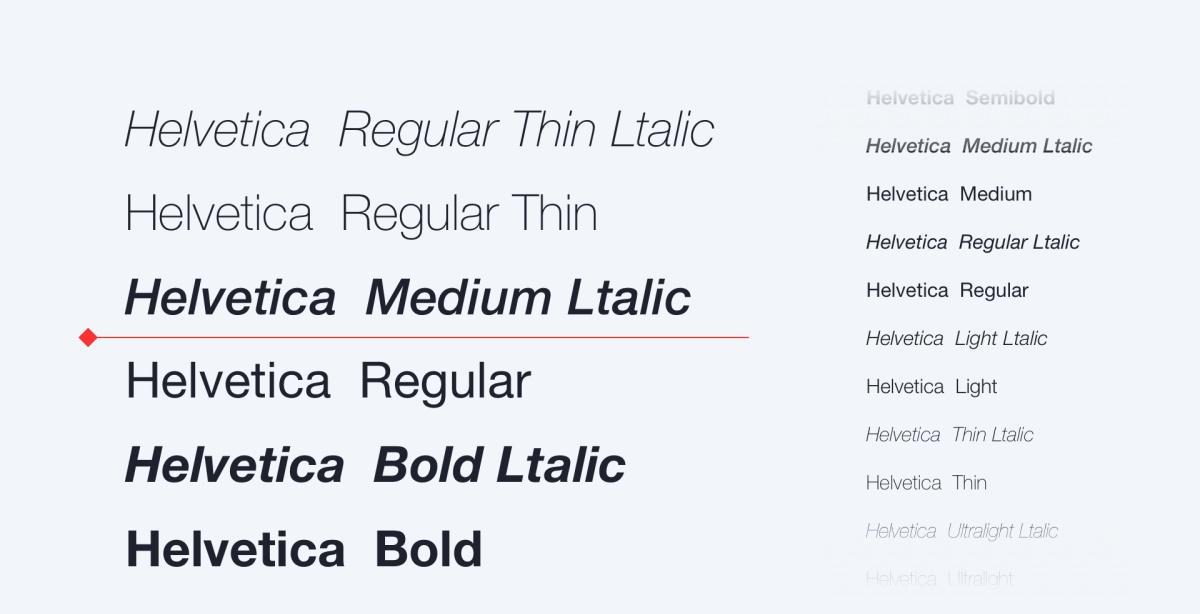This screenshot has width=1200, height=614.
Task: Pick Helvetica Regular Ltalic from font list
Action: coord(973,242)
